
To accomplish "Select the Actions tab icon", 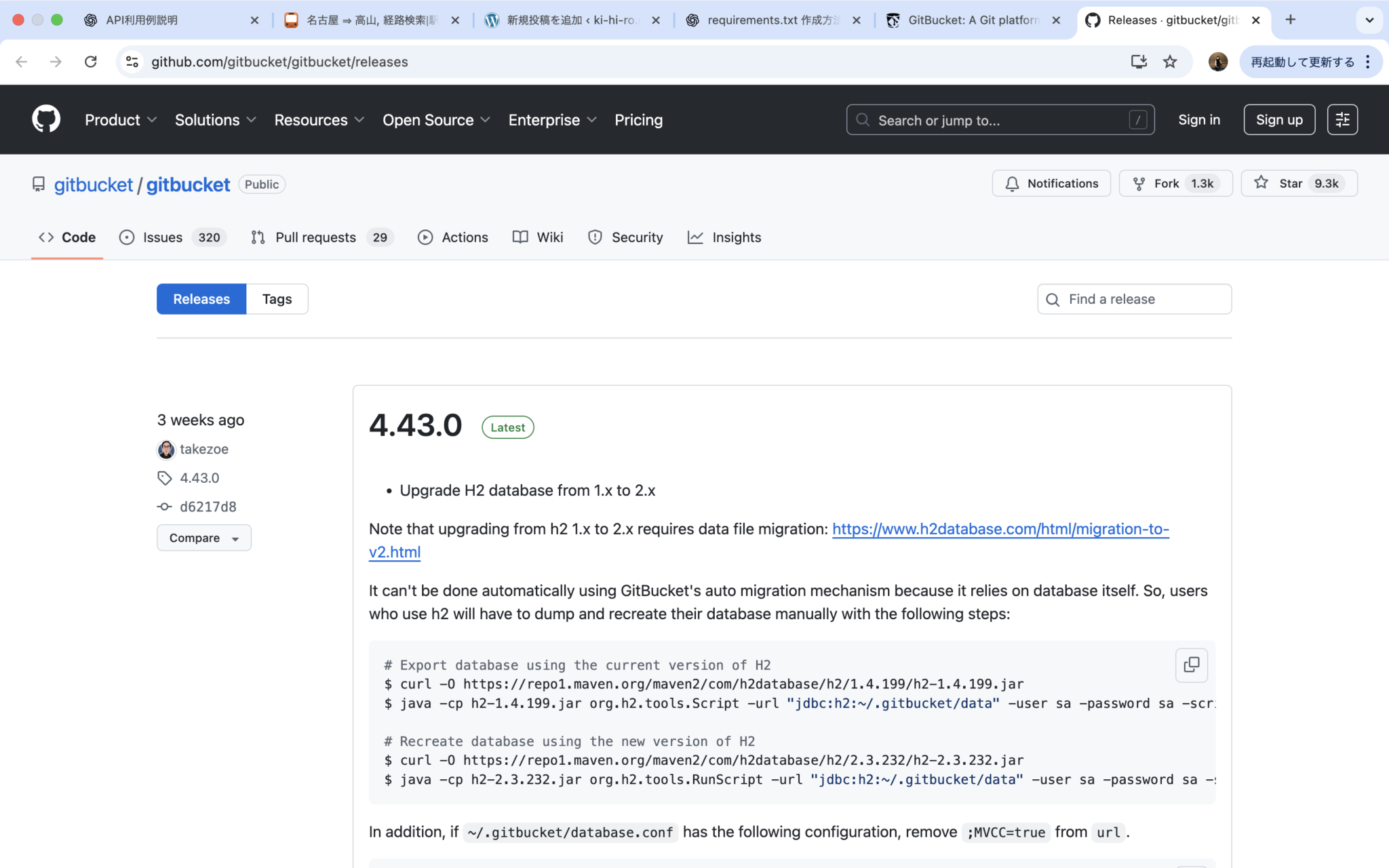I will click(426, 237).
